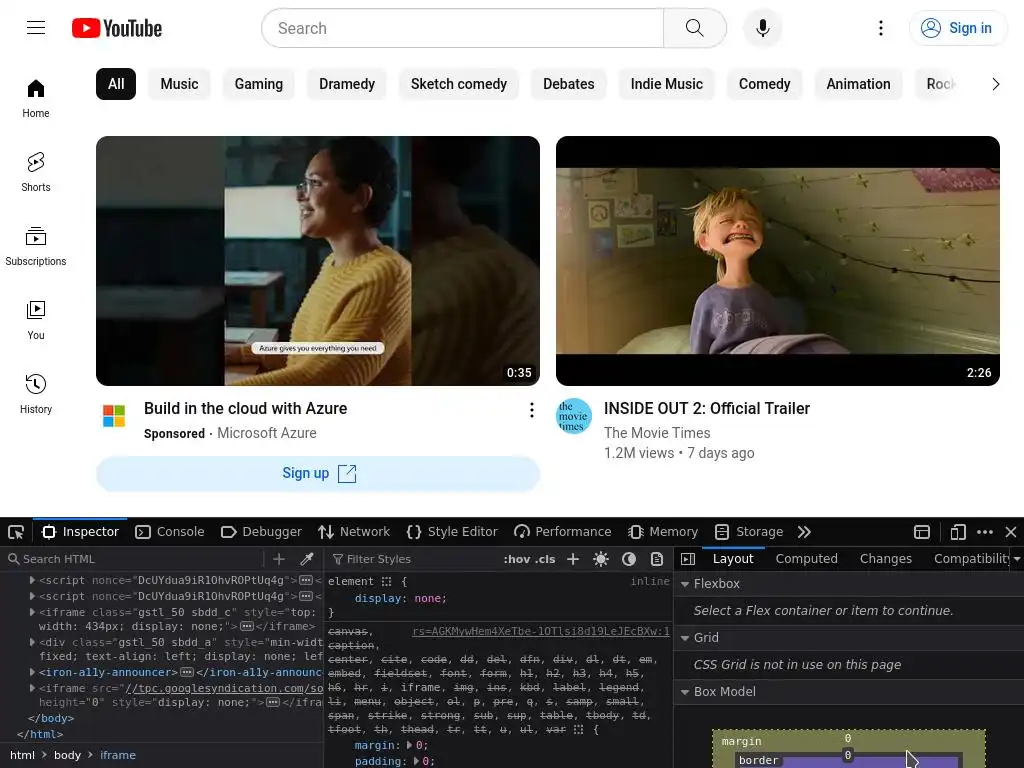The width and height of the screenshot is (1024, 768).
Task: Switch to the Debugger tab
Action: 262,532
